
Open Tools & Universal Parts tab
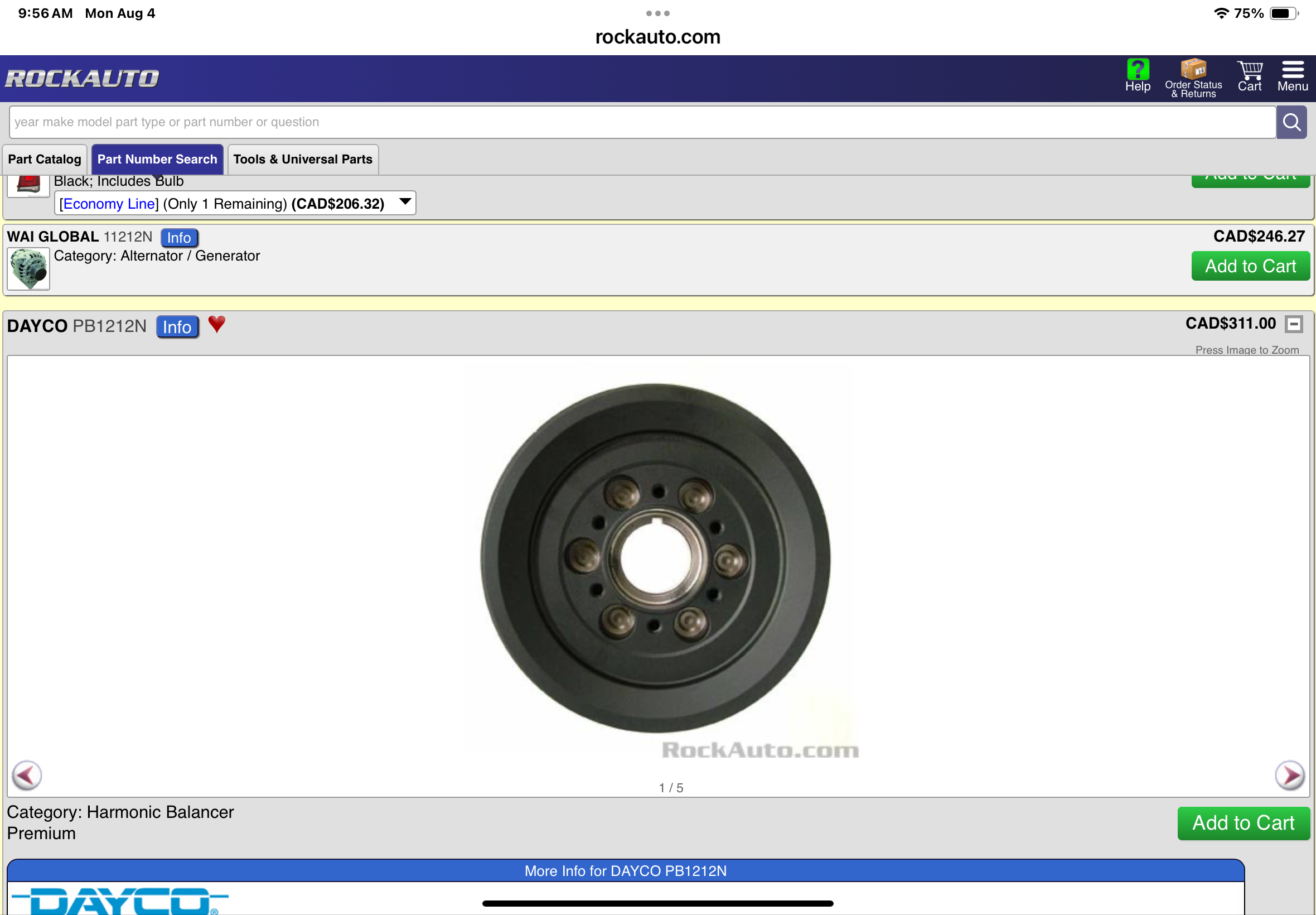pyautogui.click(x=302, y=160)
